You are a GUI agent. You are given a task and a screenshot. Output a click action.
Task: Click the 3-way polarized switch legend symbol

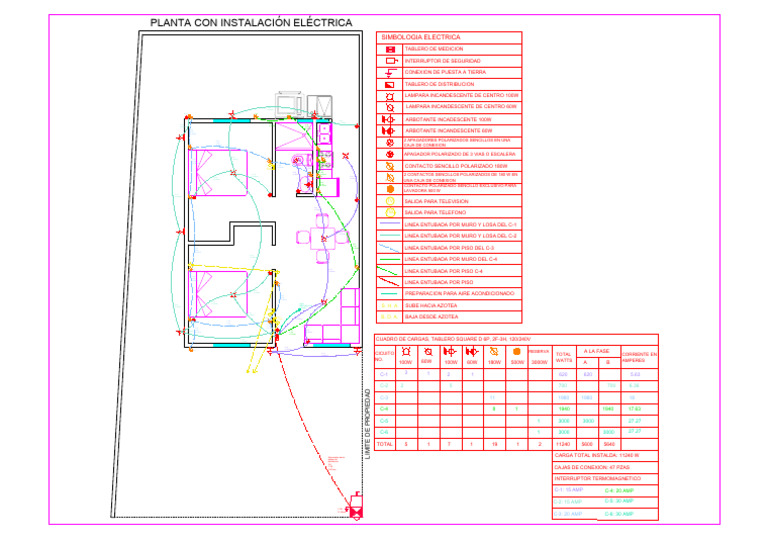390,154
